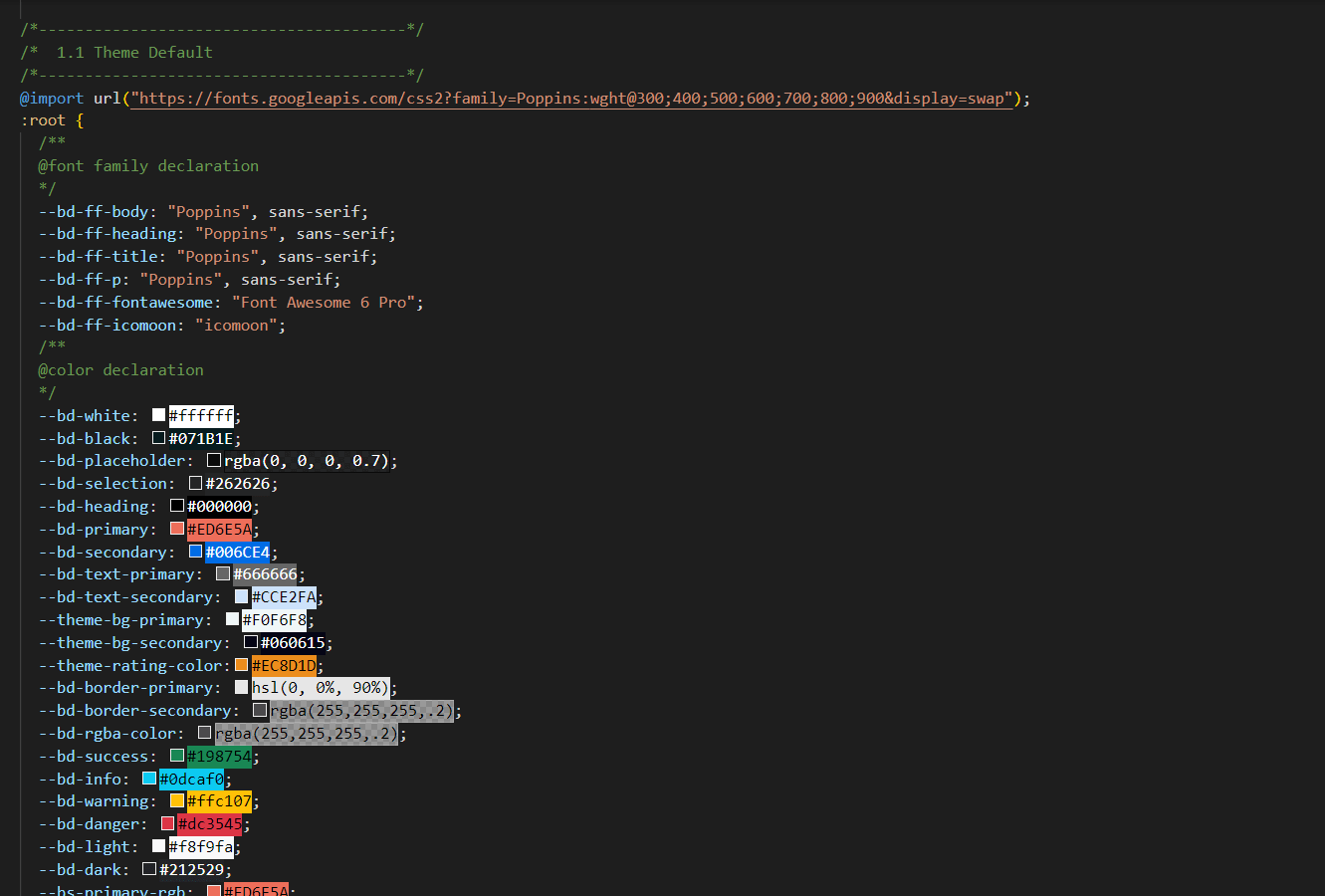The height and width of the screenshot is (896, 1325).
Task: Click the --bd-rgba-color property name
Action: [x=108, y=733]
